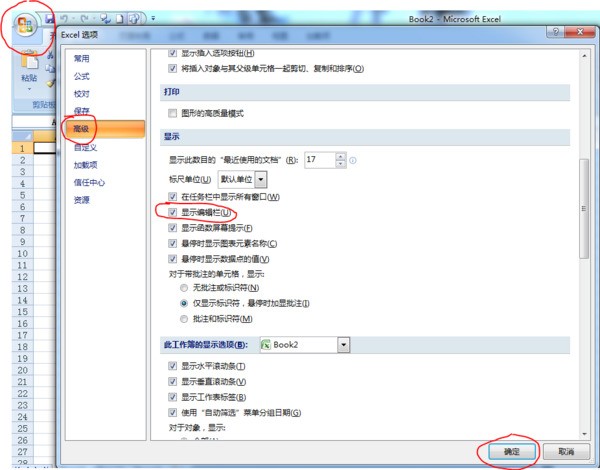The image size is (600, 470).
Task: Click the print preview icon in Quick Access Toolbar
Action: pyautogui.click(x=134, y=18)
